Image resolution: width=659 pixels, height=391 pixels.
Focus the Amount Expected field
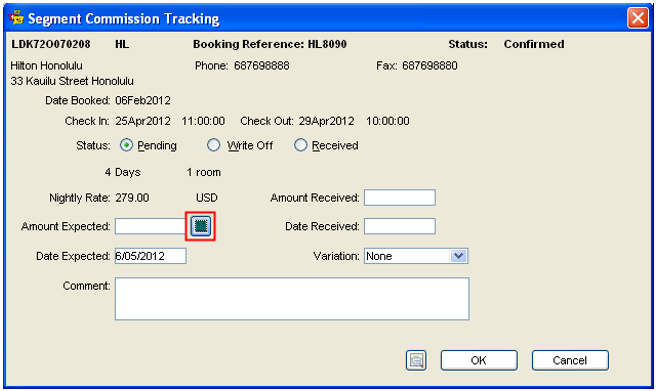(150, 226)
